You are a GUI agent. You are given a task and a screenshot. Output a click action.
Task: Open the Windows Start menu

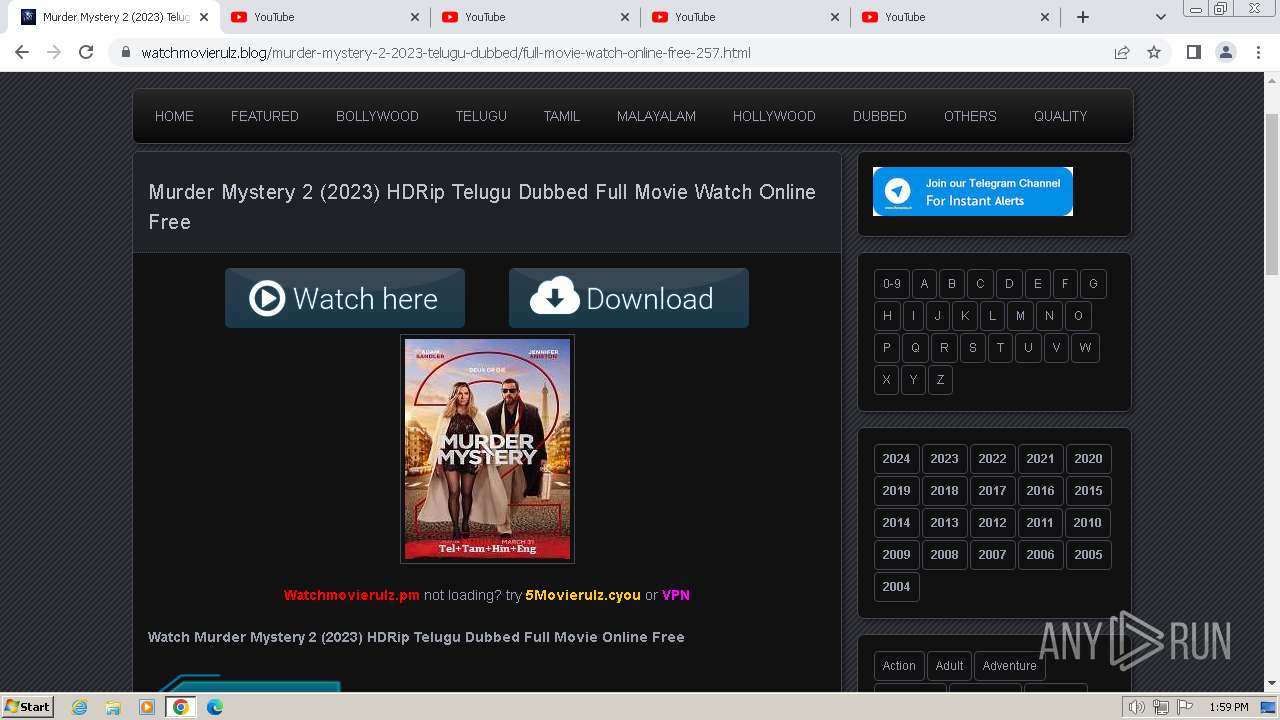(28, 707)
